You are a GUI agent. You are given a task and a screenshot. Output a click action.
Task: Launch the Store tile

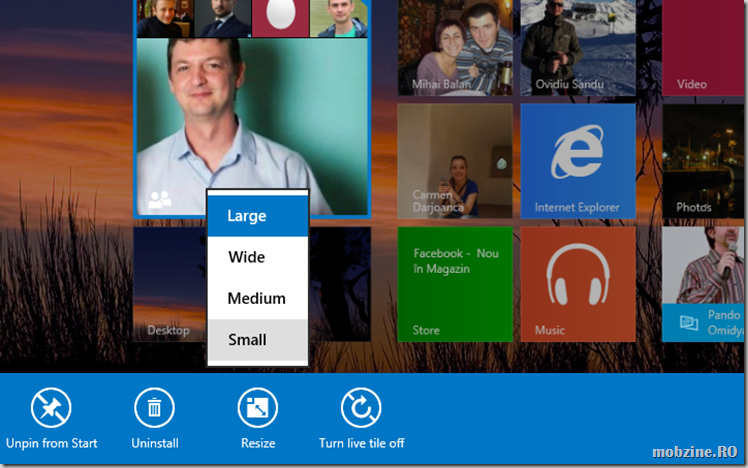[454, 283]
